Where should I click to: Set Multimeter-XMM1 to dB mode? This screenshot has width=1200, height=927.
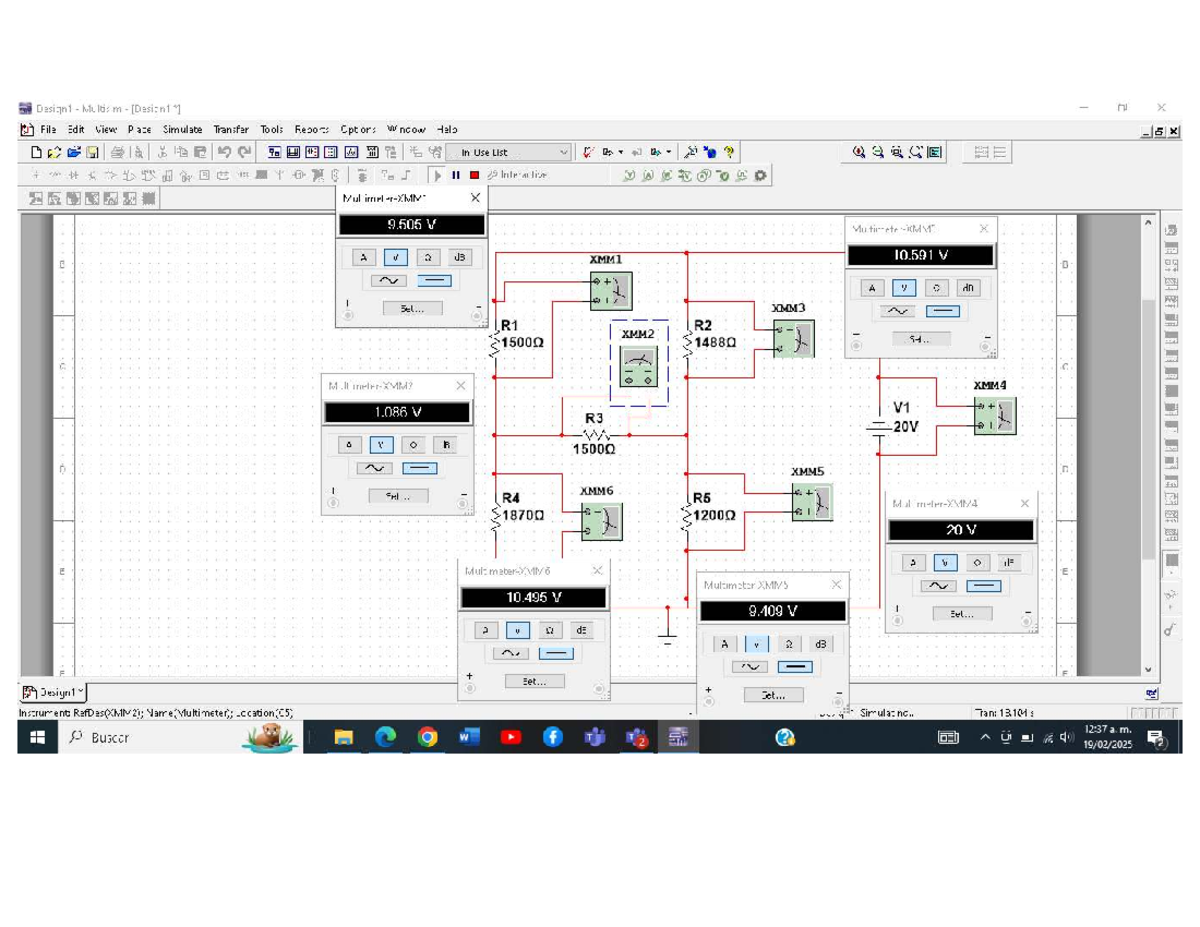coord(459,257)
